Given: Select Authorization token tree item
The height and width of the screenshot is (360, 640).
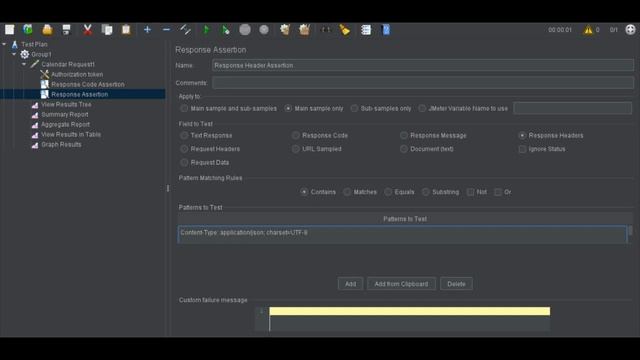Looking at the screenshot, I should (x=77, y=74).
